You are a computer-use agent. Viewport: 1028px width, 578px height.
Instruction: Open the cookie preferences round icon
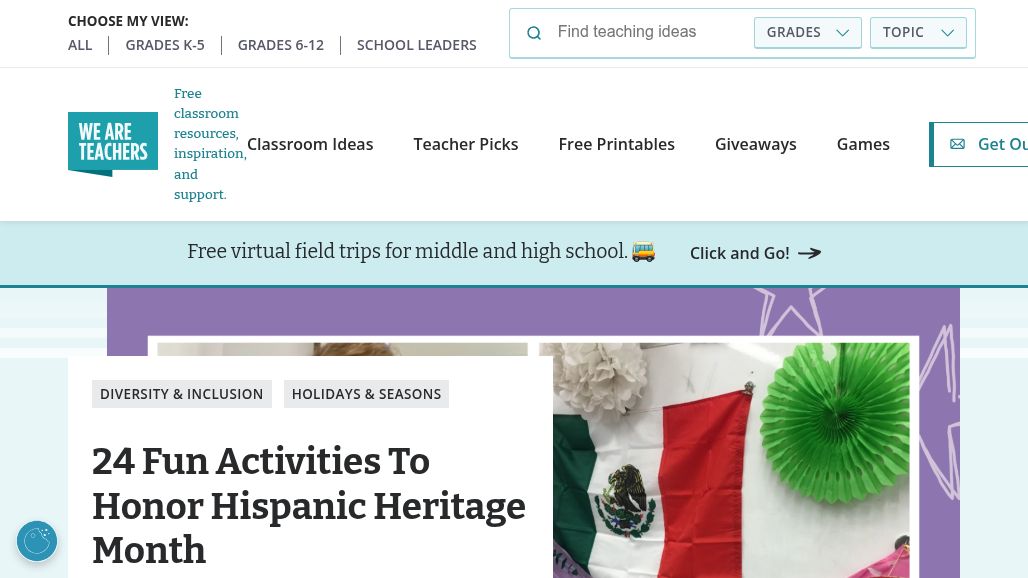(x=37, y=541)
